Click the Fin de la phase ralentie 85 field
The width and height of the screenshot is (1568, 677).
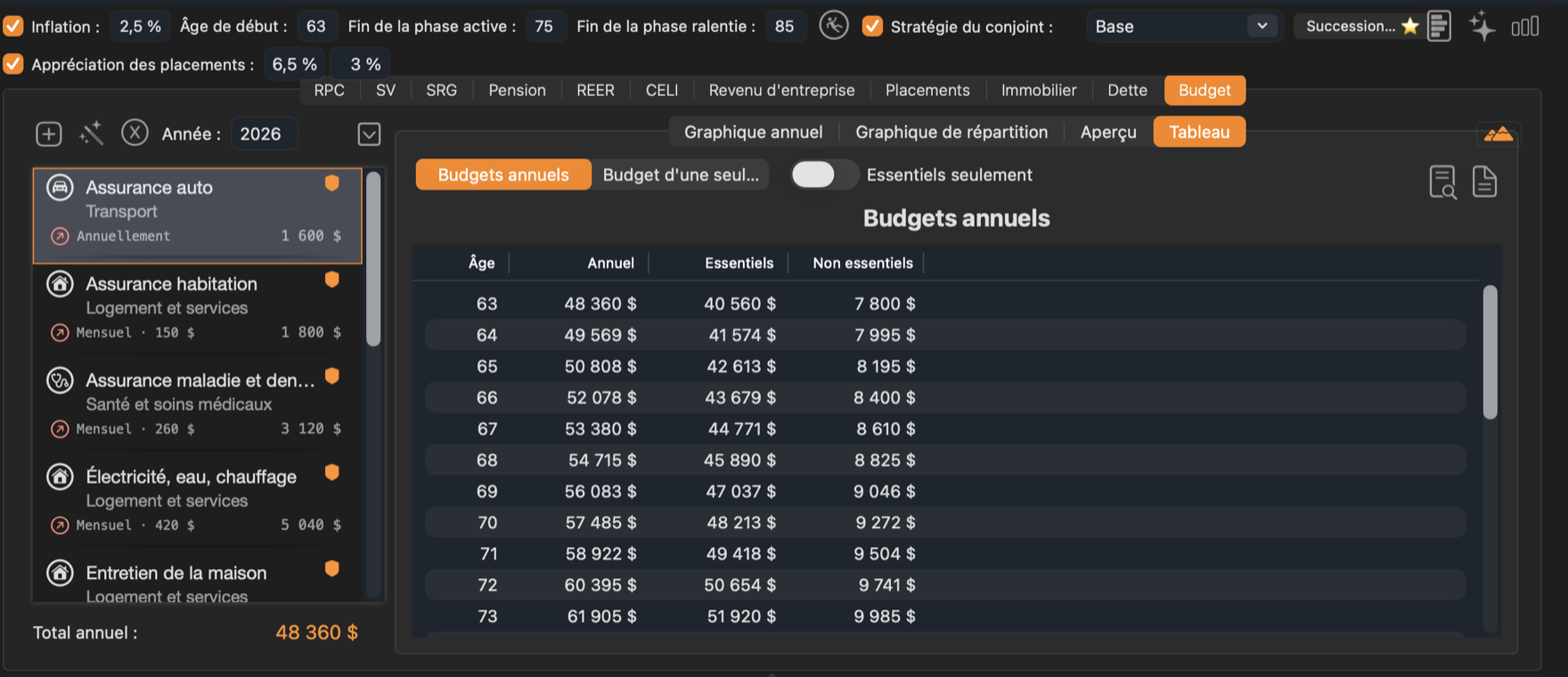785,26
